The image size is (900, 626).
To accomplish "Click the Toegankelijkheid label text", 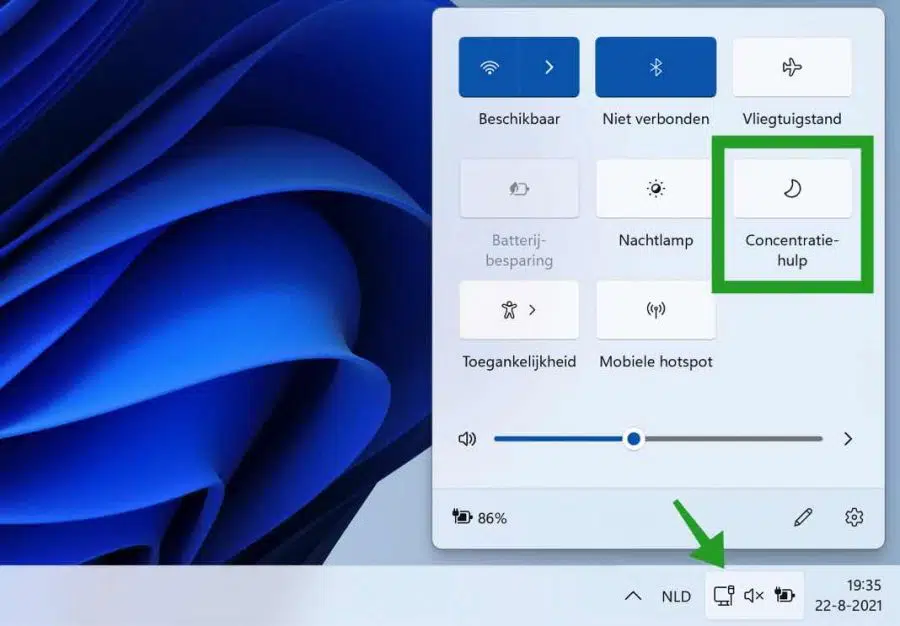I will (x=519, y=361).
